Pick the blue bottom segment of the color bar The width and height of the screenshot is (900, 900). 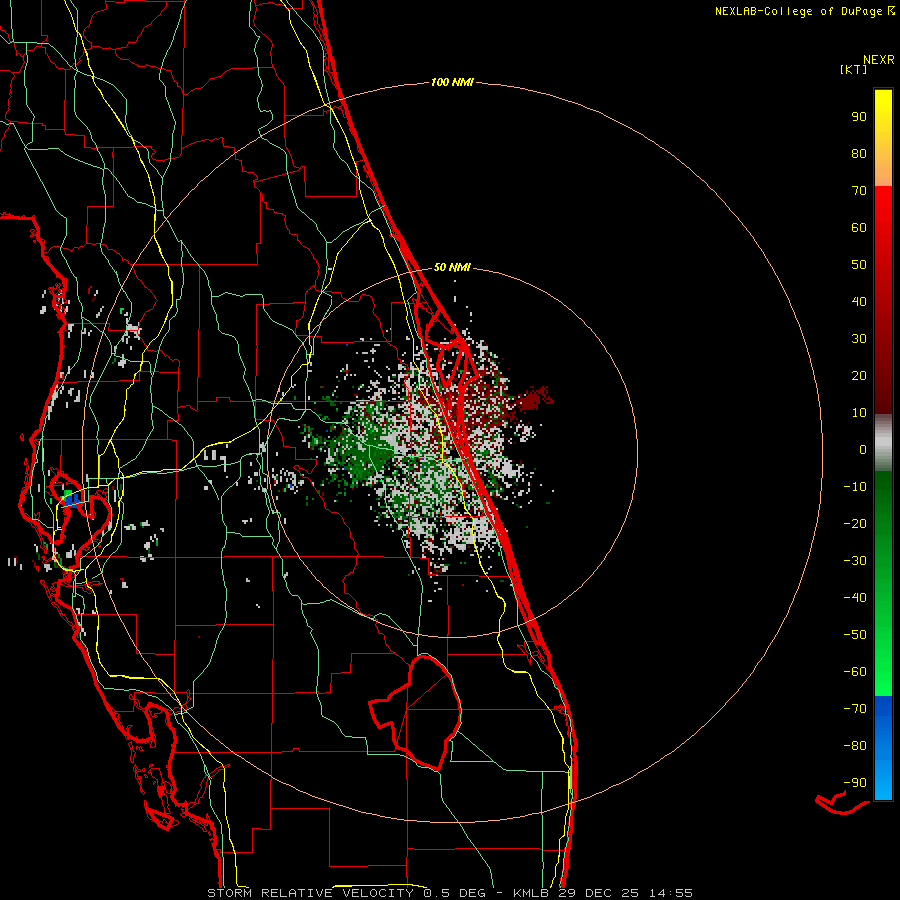tap(883, 748)
